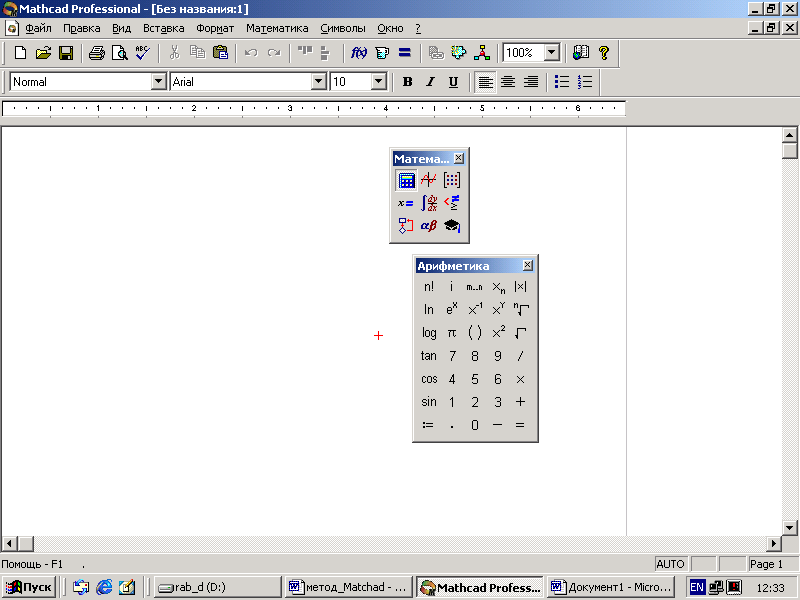The image size is (800, 600).
Task: Open the Resource Center book icon
Action: 581,53
